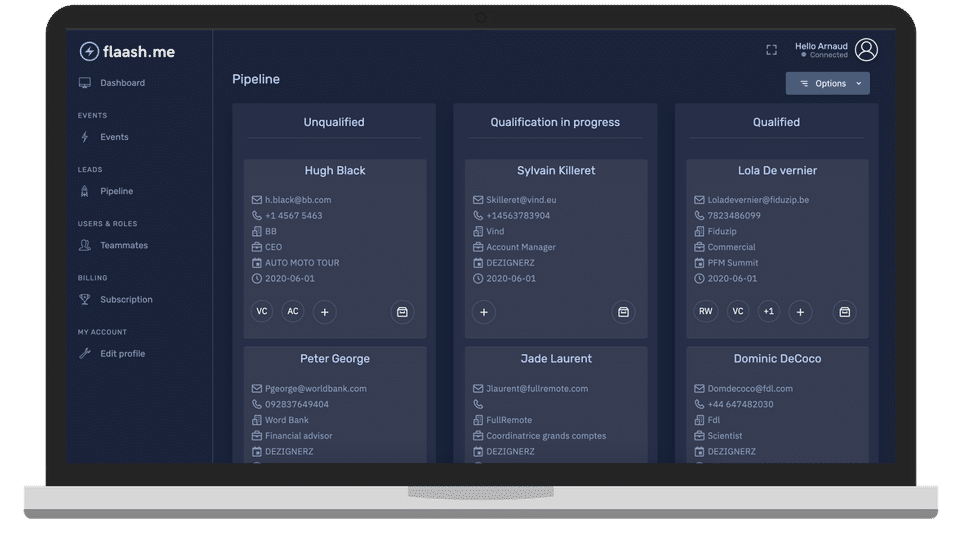This screenshot has width=960, height=539.
Task: Select the Sylvain Killeret card title
Action: click(556, 170)
